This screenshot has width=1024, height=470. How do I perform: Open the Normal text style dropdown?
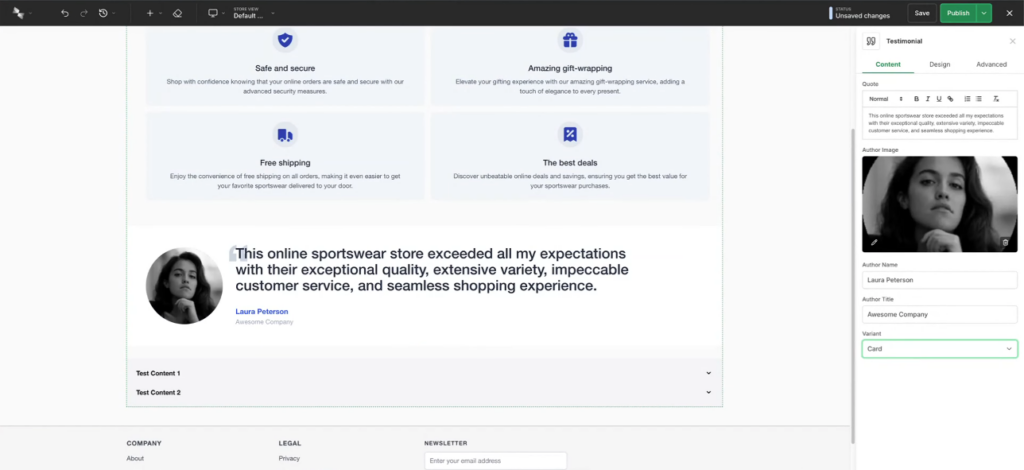[886, 99]
